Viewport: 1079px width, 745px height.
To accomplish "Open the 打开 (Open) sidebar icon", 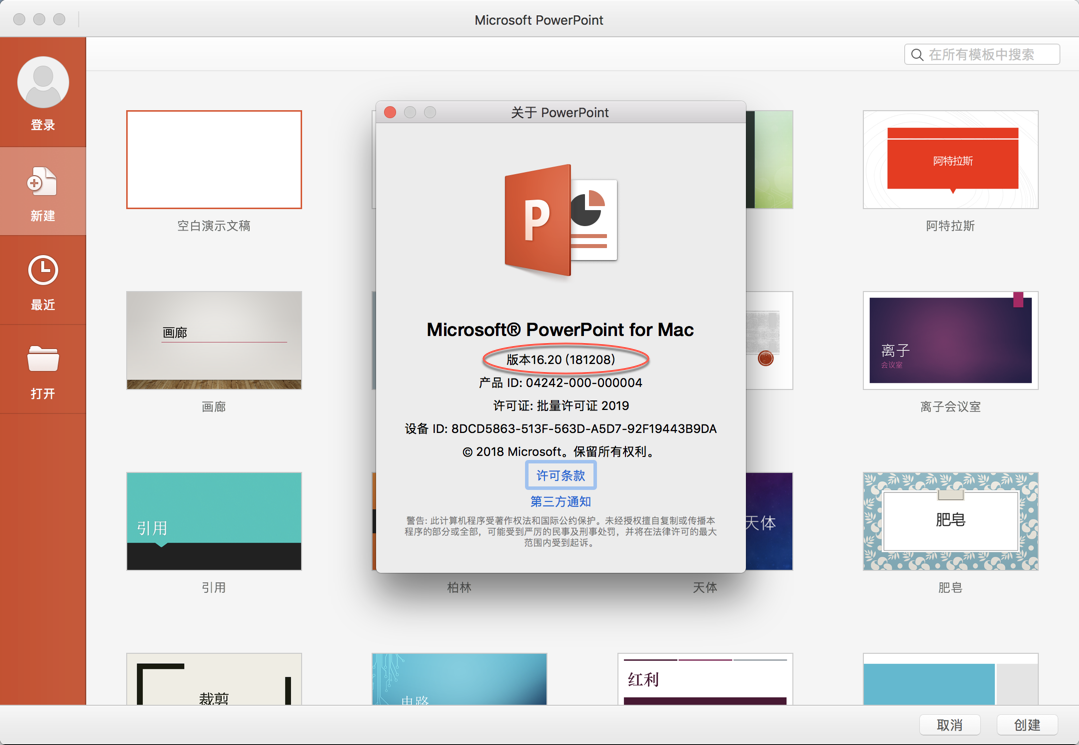I will click(44, 366).
